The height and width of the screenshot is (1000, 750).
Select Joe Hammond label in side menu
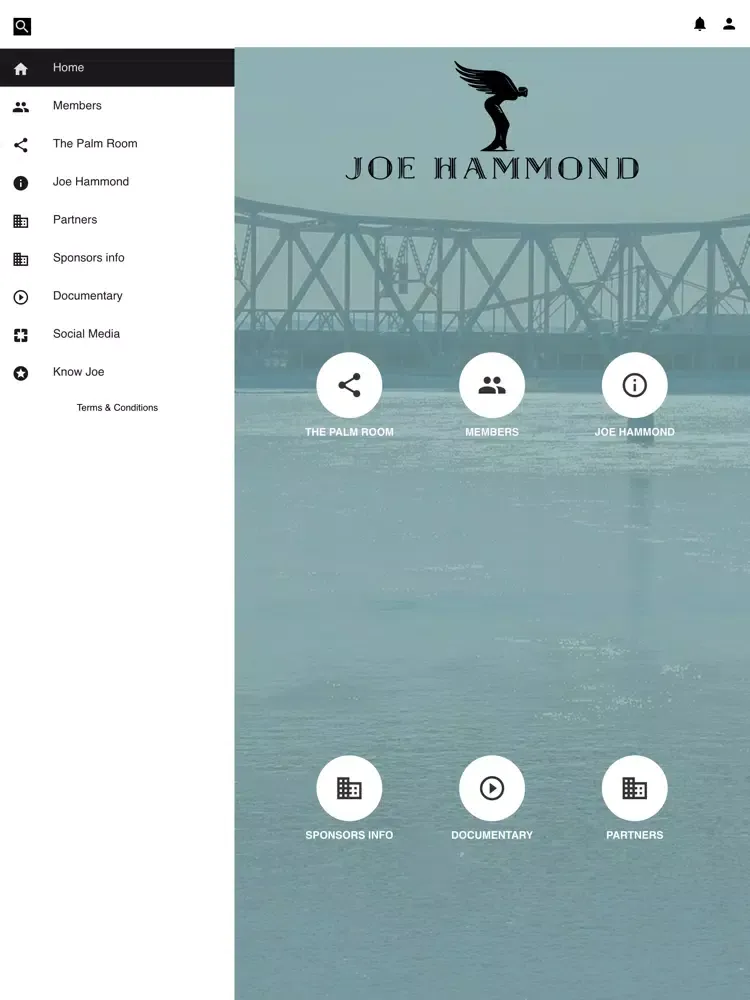(91, 182)
